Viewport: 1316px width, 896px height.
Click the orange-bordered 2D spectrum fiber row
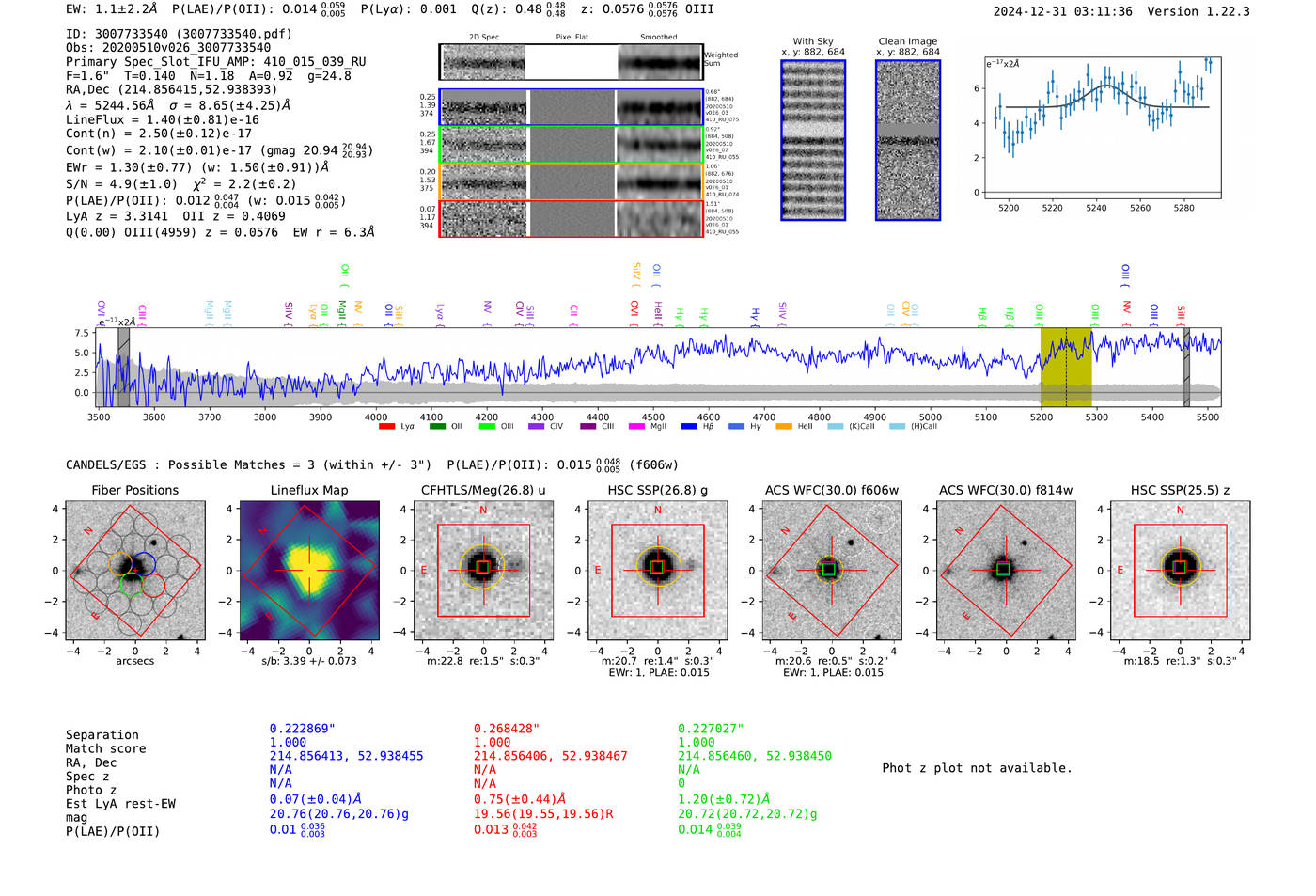click(572, 181)
